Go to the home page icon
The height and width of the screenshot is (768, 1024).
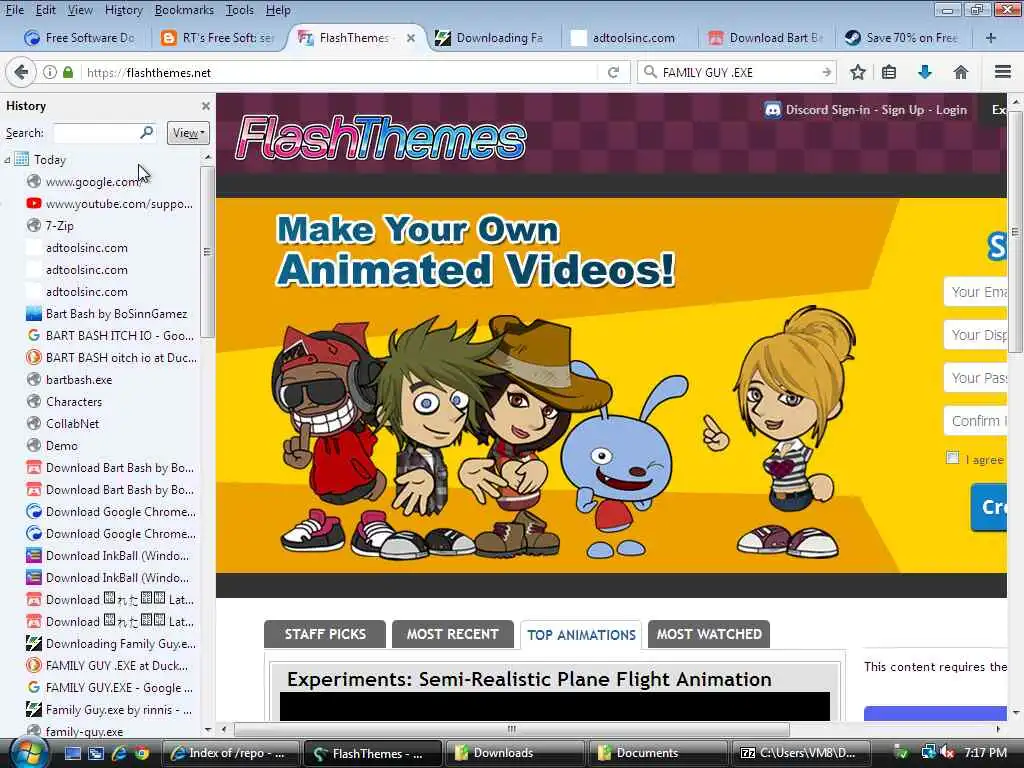coord(960,72)
